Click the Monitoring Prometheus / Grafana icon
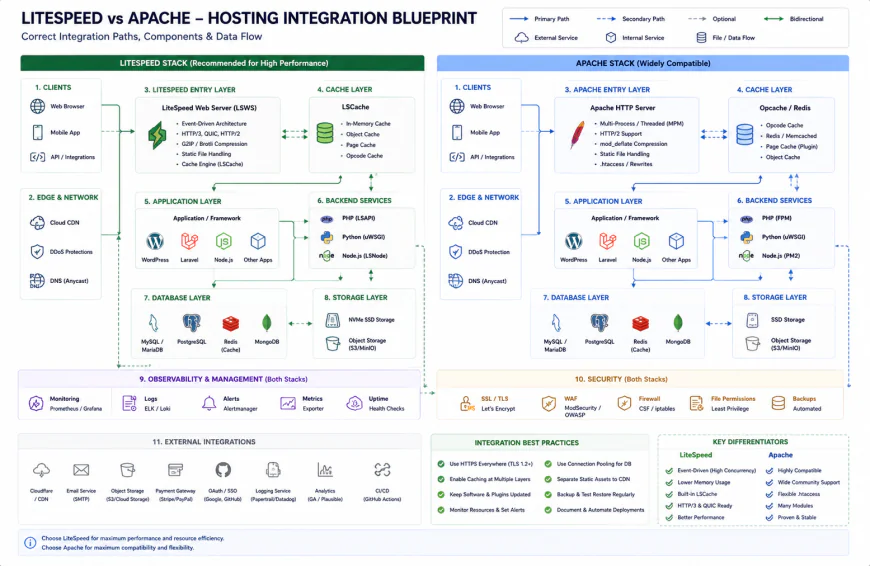Image resolution: width=870 pixels, height=566 pixels. (x=36, y=403)
